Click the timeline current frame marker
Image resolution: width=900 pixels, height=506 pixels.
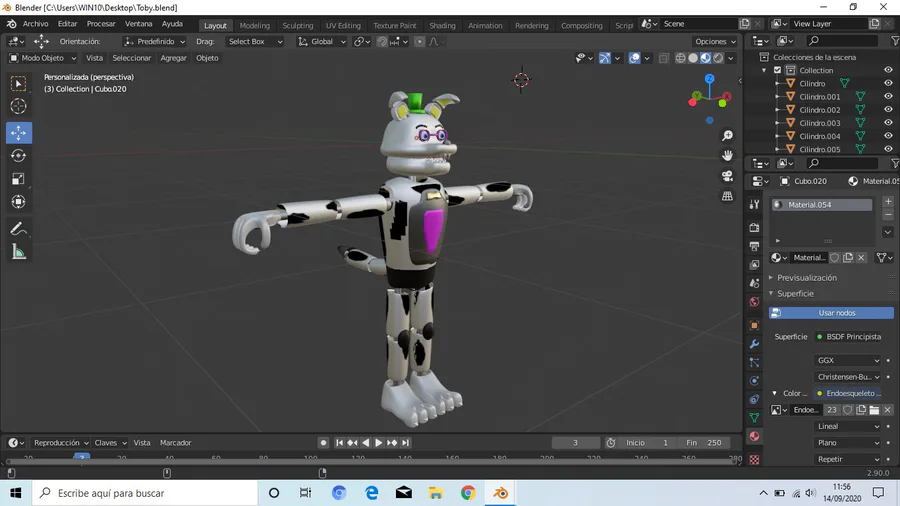point(82,458)
